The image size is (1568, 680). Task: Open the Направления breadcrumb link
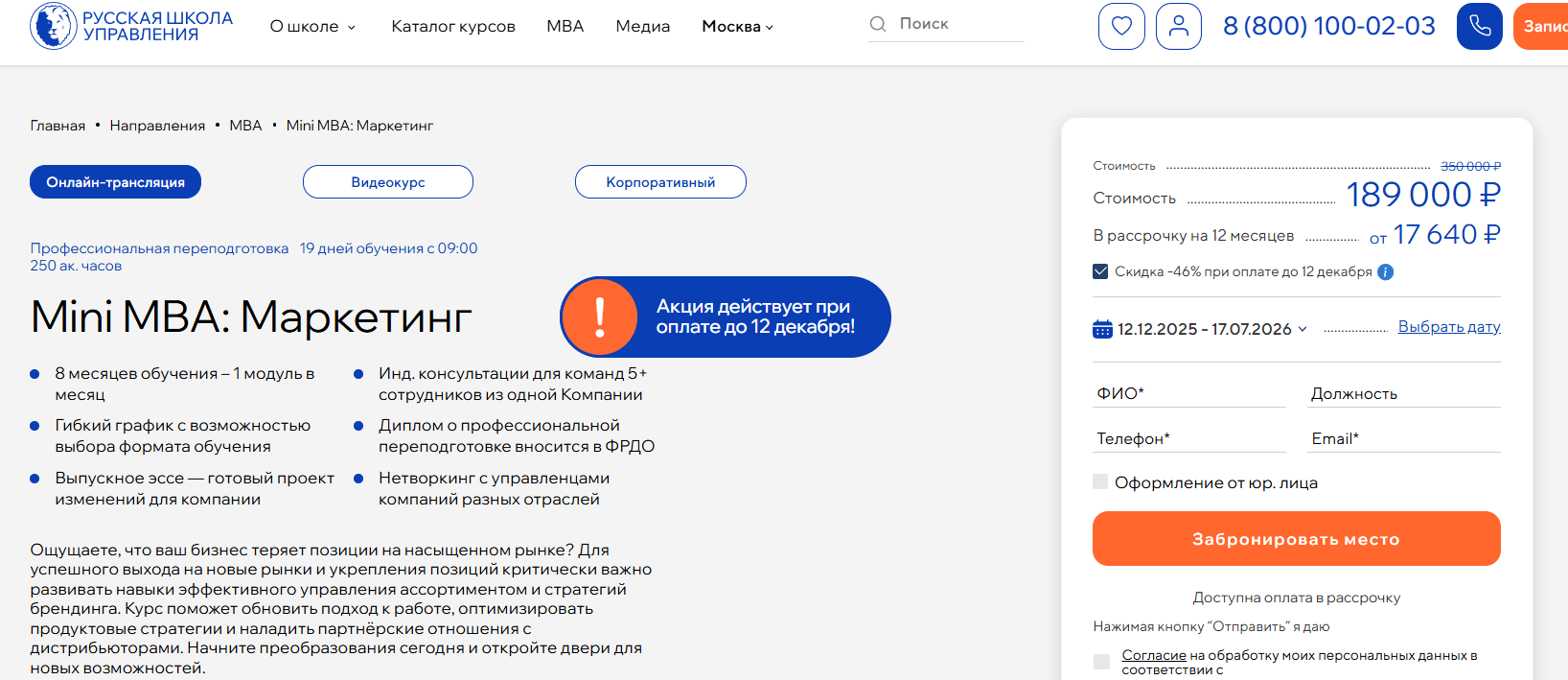point(157,126)
